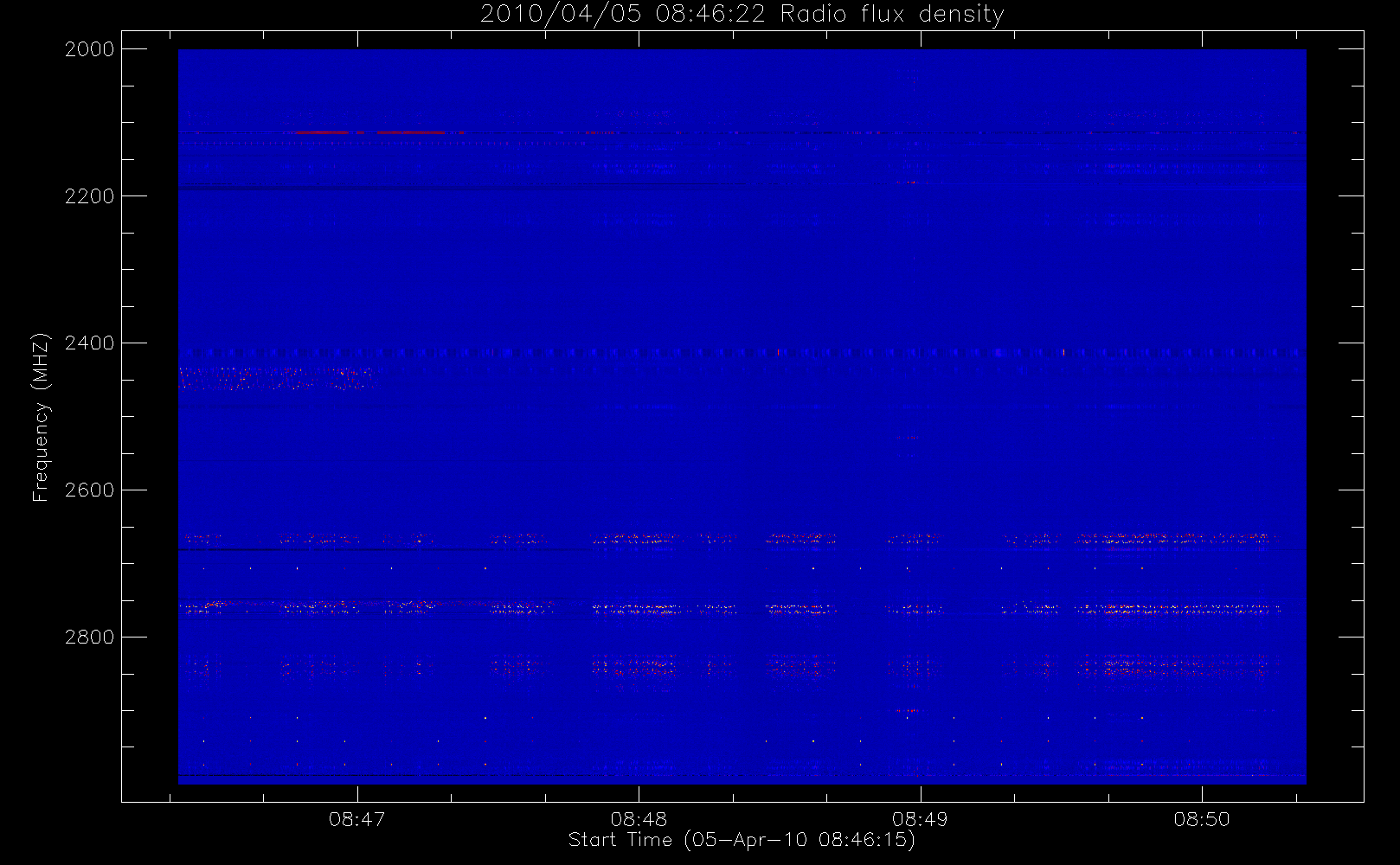Viewport: 1400px width, 865px height.
Task: Click the 08:50 time tick label
Action: tap(1202, 819)
